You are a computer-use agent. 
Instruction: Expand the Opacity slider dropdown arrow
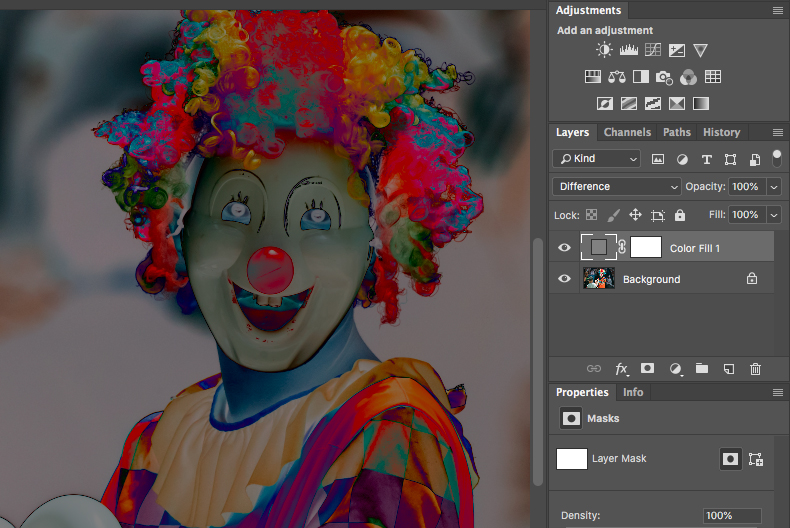click(774, 187)
